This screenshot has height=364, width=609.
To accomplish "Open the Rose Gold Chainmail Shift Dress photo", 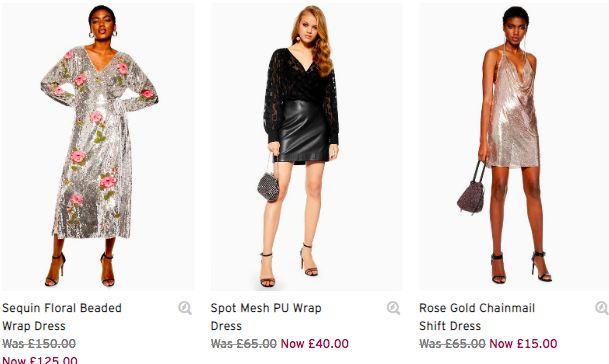I will (514, 147).
